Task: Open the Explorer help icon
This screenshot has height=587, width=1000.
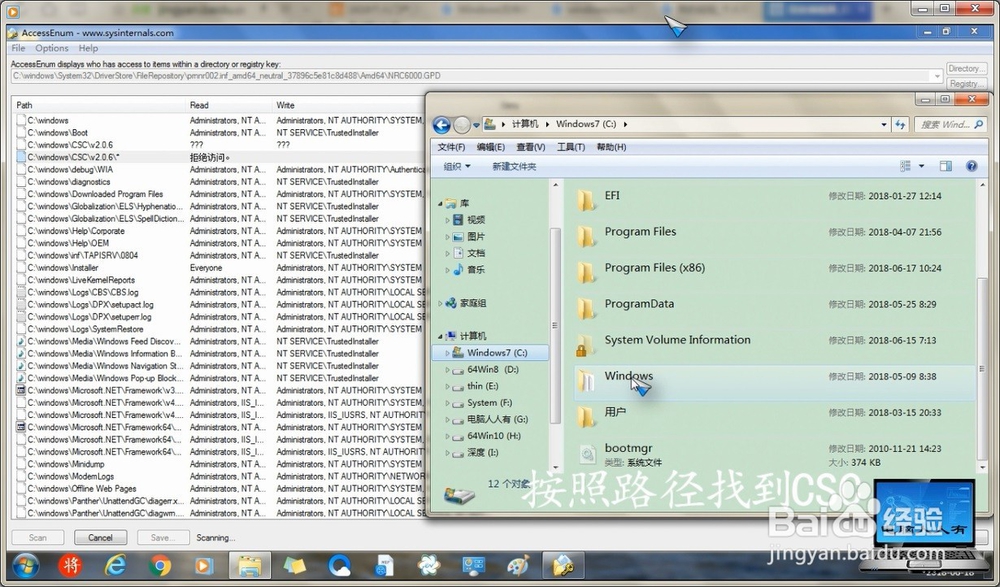Action: (971, 166)
